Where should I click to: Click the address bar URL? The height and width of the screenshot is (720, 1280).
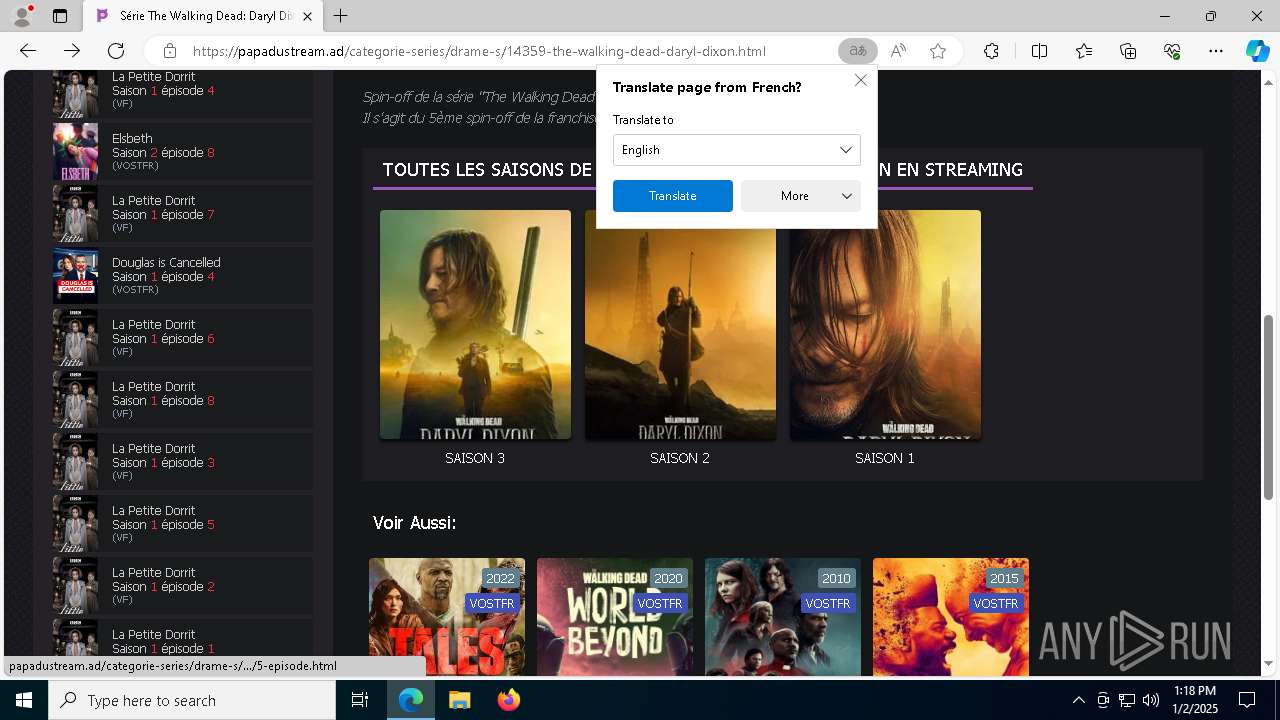click(479, 51)
